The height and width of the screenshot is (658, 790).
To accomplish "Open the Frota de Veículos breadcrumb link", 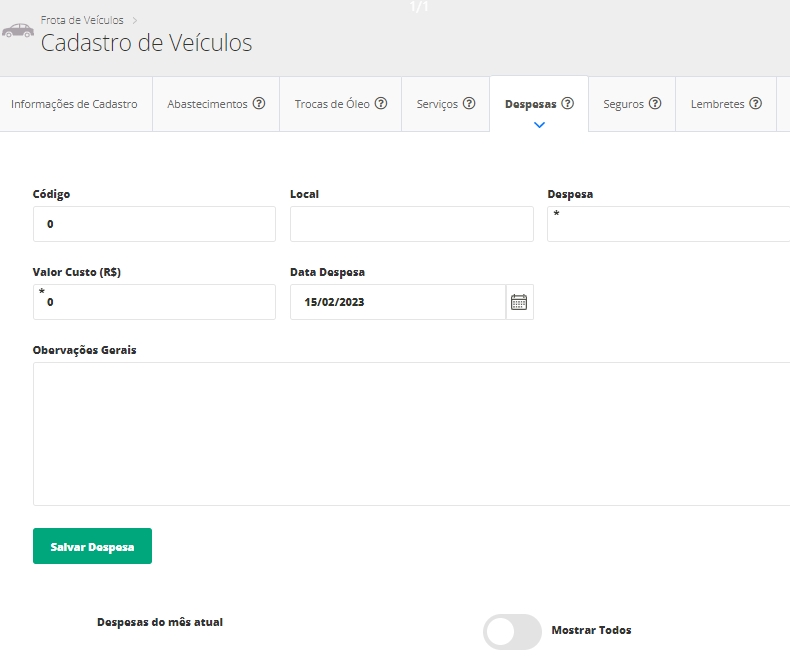I will 82,20.
